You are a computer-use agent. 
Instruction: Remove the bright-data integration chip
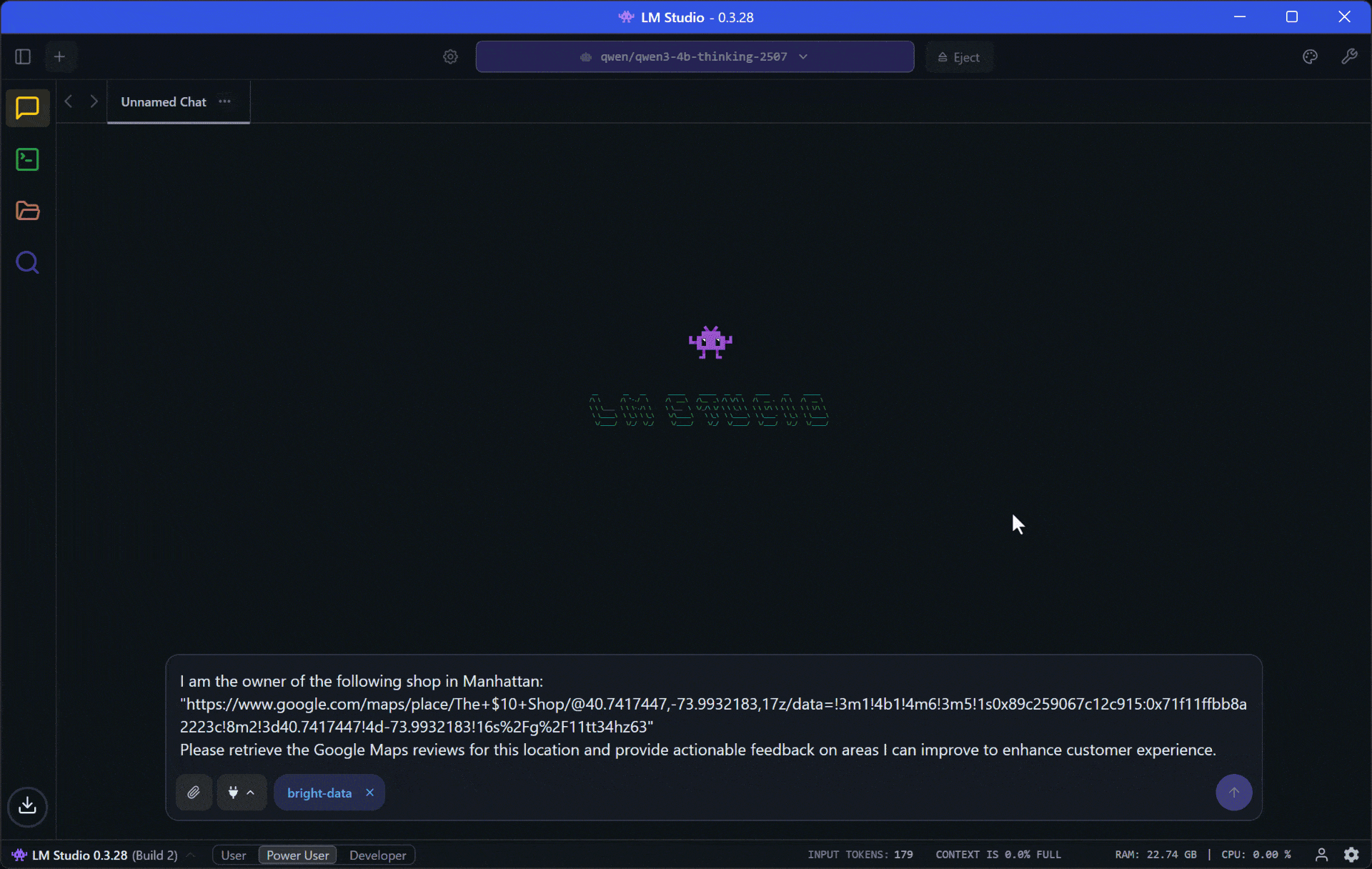(369, 793)
